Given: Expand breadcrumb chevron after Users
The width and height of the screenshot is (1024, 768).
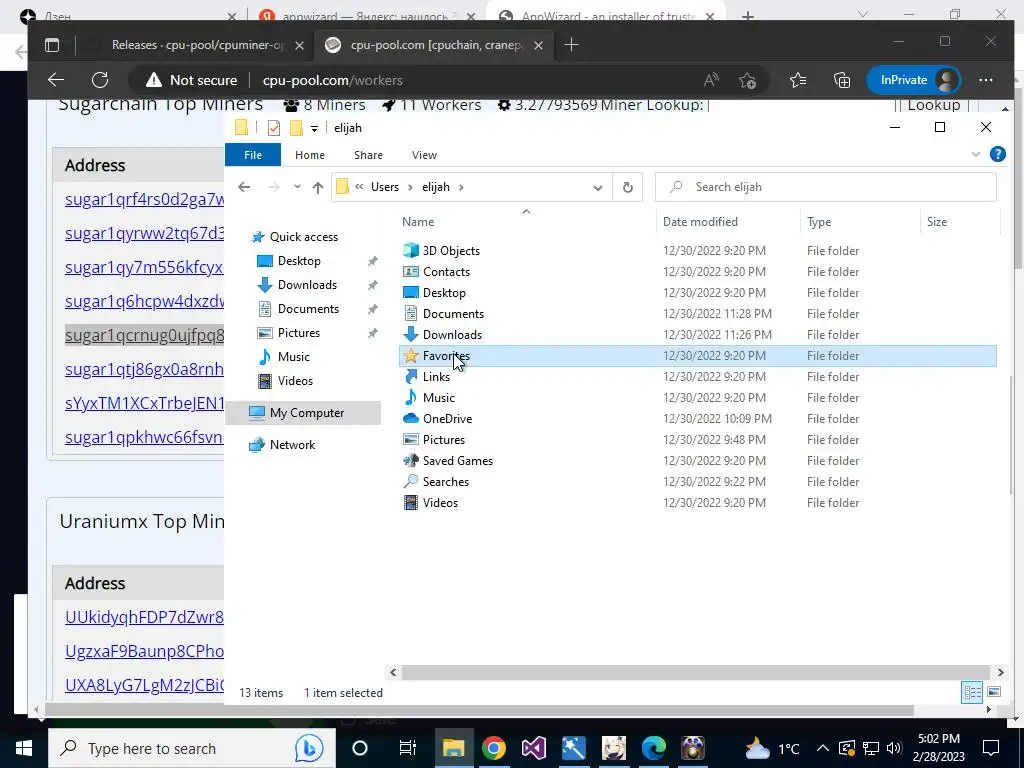Looking at the screenshot, I should [x=410, y=187].
